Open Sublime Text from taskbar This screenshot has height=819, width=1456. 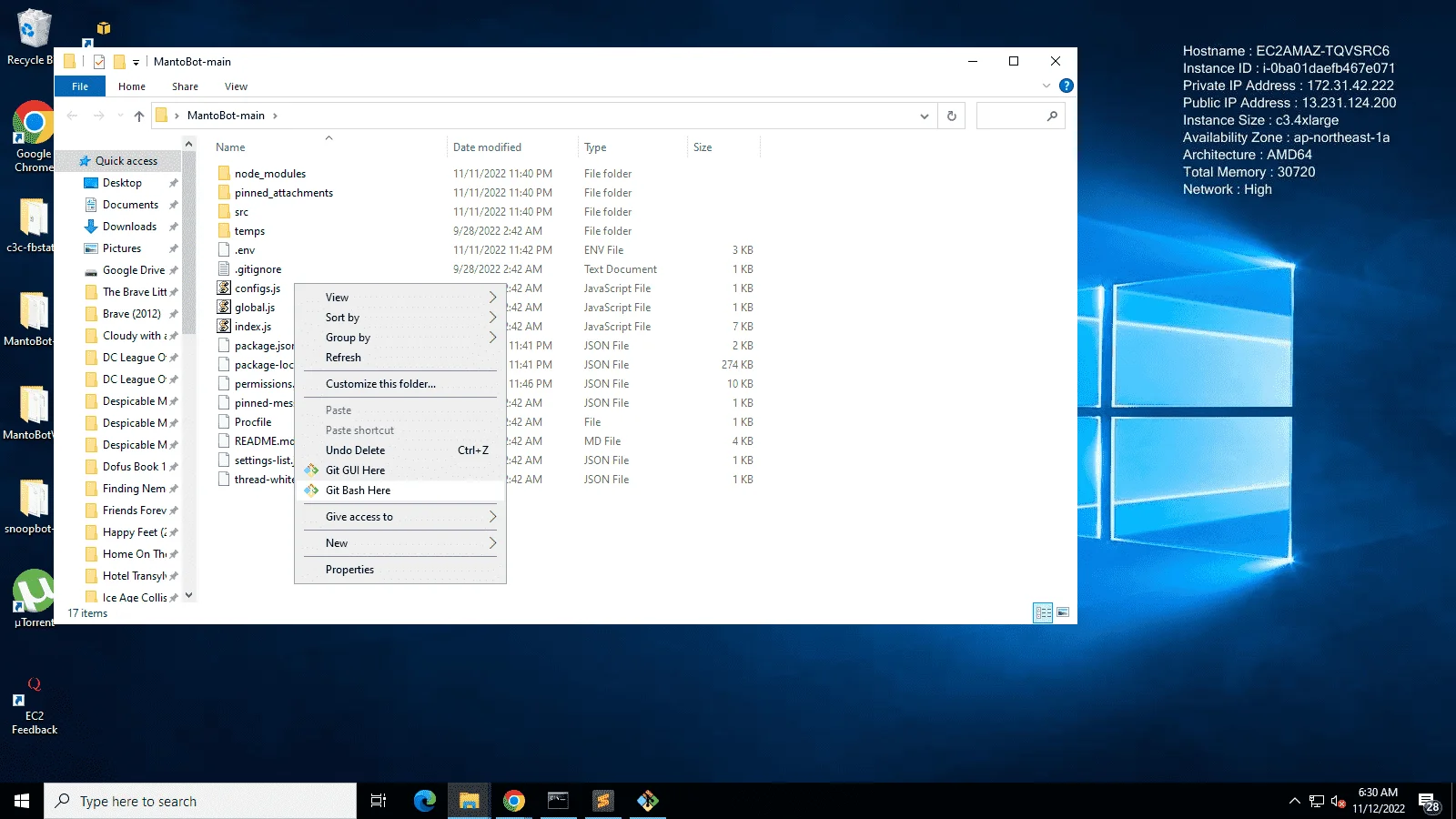[602, 801]
